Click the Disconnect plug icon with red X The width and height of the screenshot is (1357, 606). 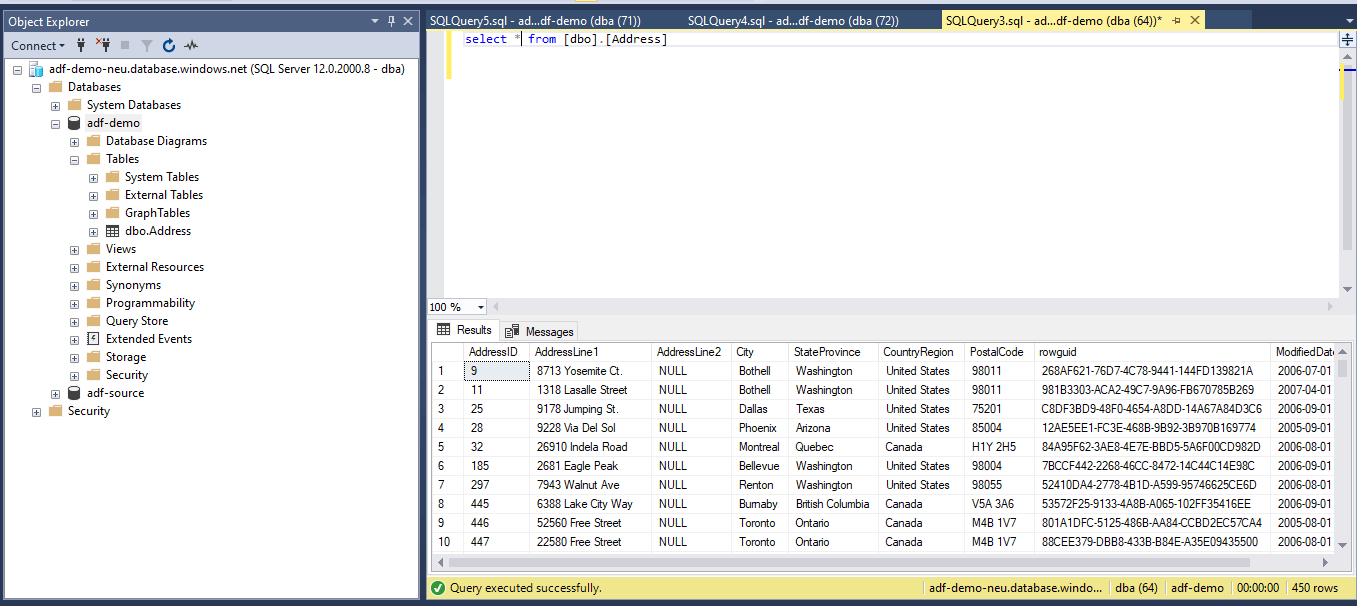[x=103, y=45]
